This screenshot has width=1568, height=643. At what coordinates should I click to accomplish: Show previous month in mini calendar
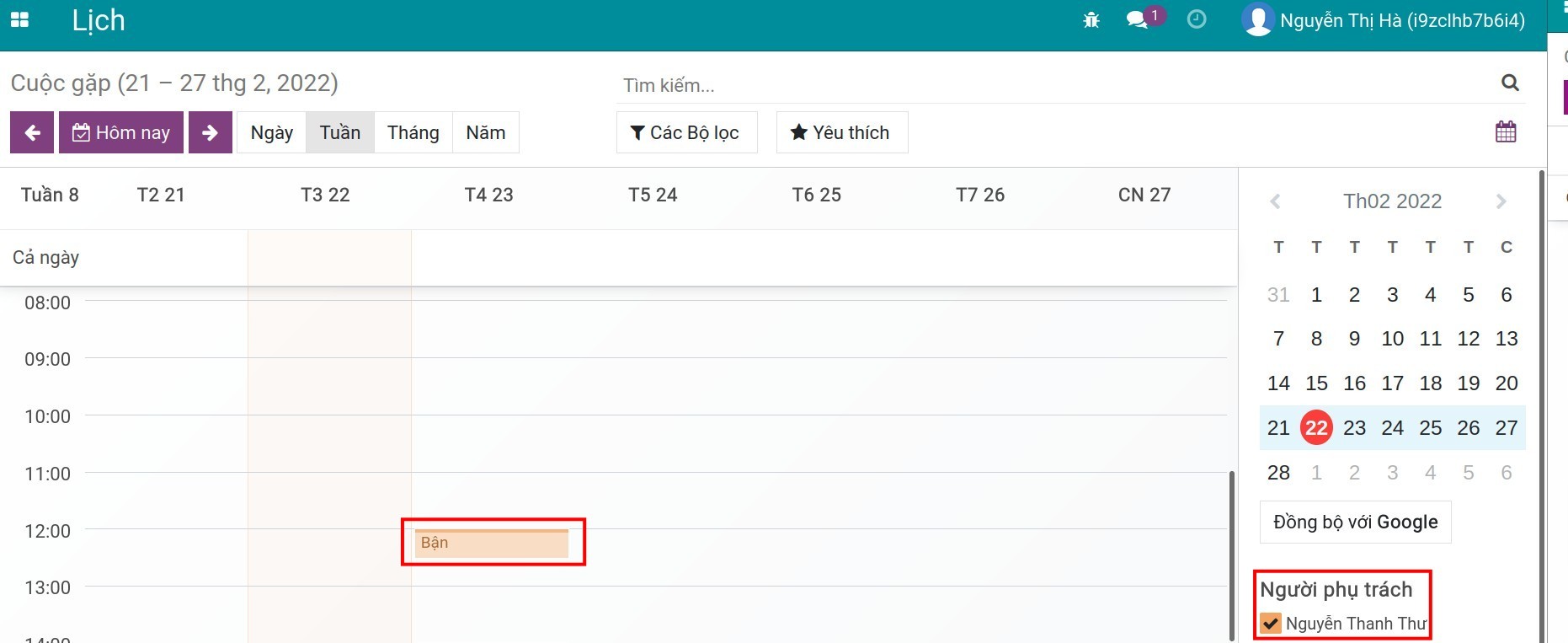click(1275, 201)
